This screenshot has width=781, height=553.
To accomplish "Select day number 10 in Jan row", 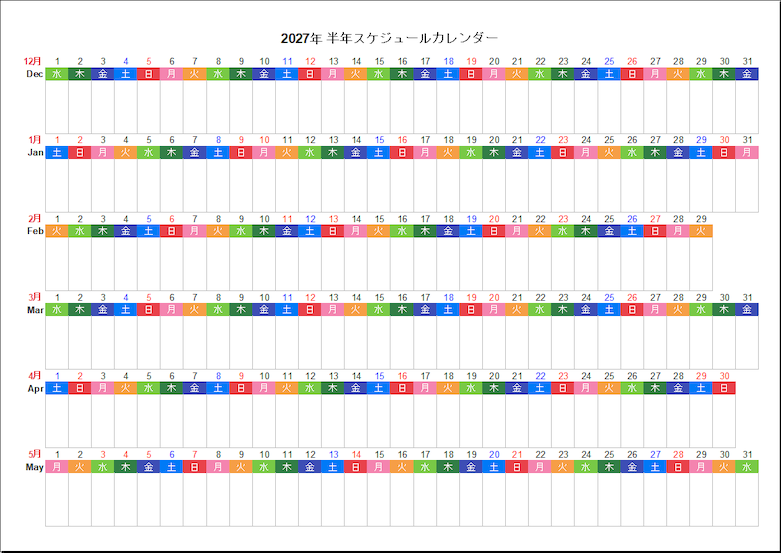I will point(264,140).
